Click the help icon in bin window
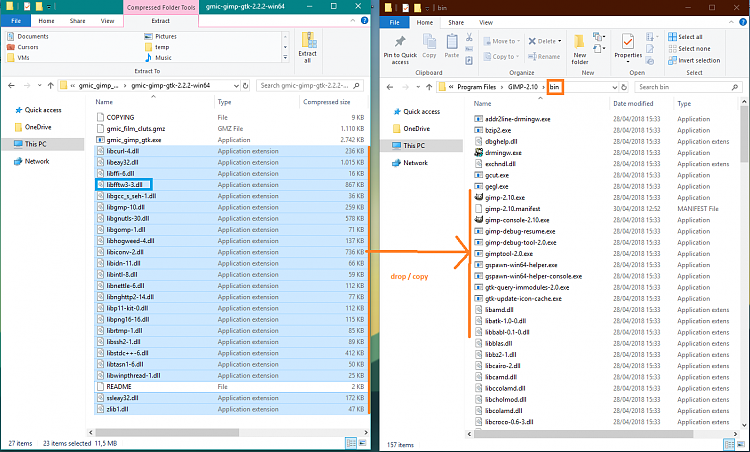Viewport: 750px width, 452px height. tap(743, 22)
